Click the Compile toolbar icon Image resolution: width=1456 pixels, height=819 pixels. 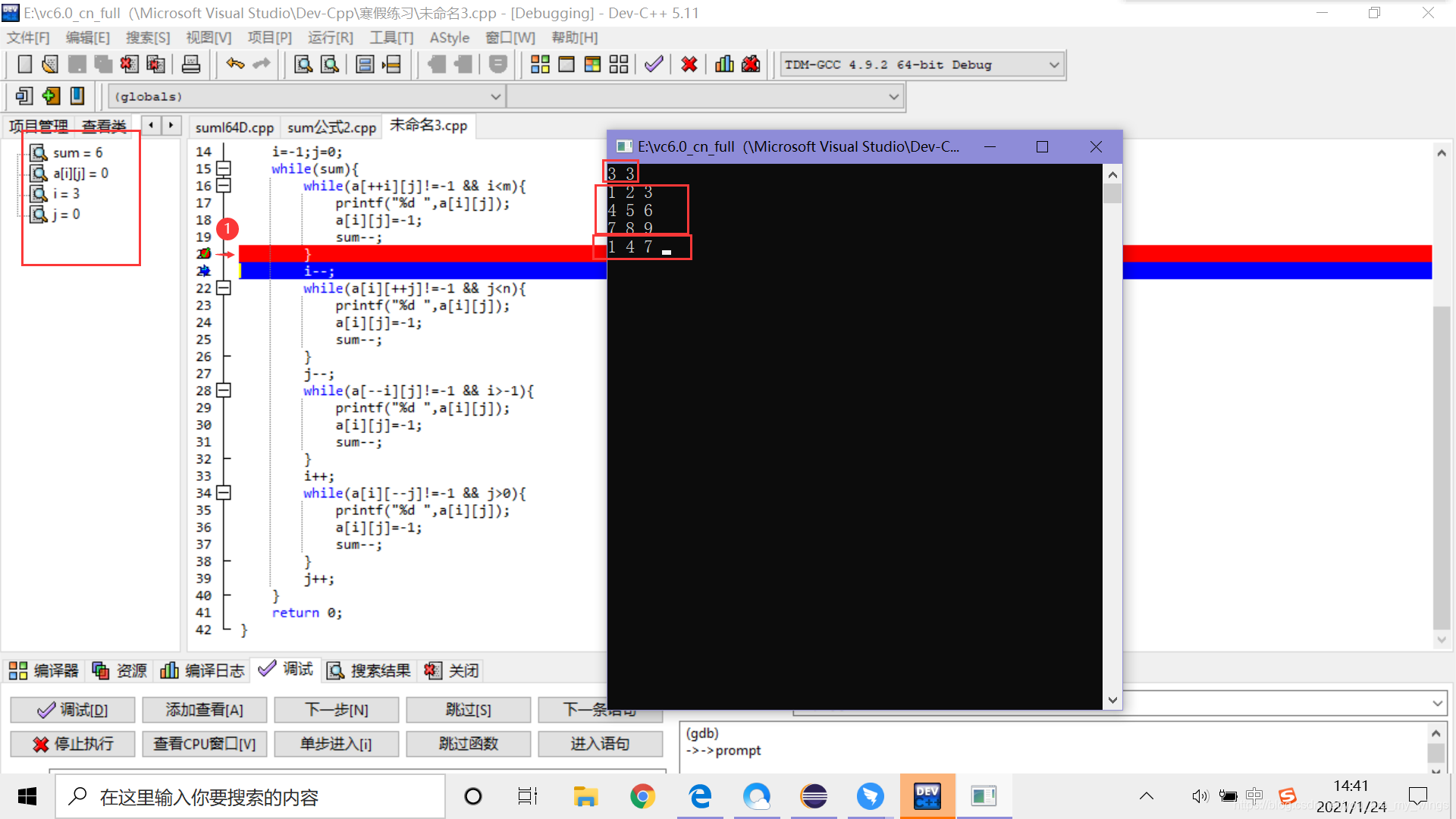pyautogui.click(x=540, y=64)
